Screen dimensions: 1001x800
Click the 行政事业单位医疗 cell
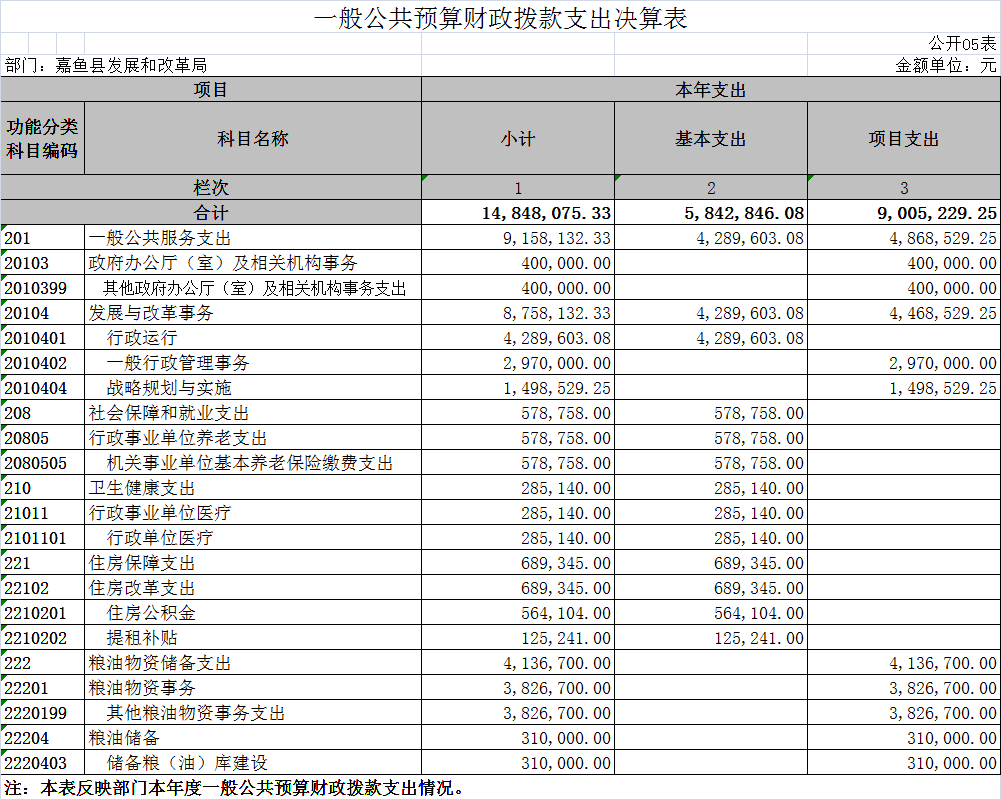(253, 512)
